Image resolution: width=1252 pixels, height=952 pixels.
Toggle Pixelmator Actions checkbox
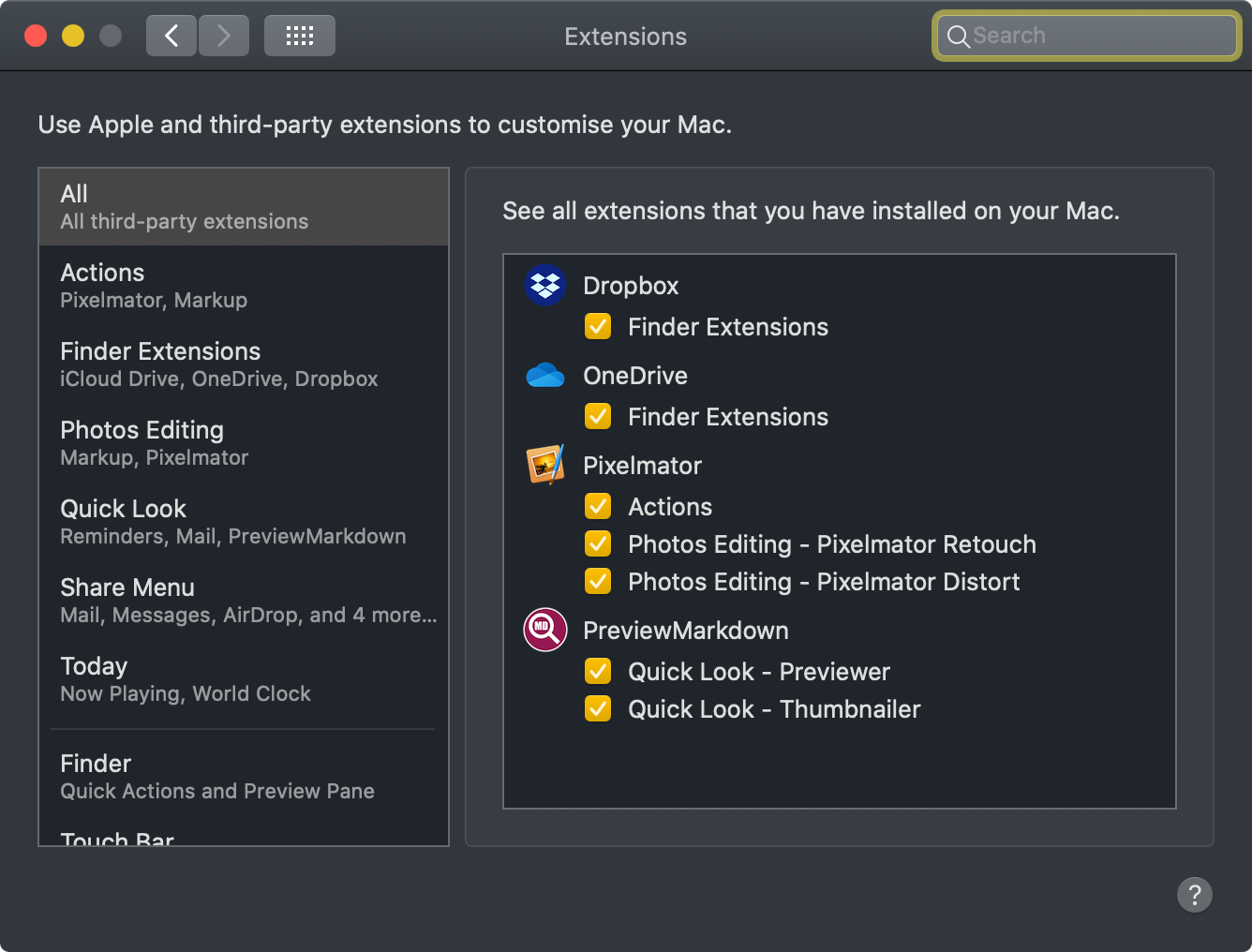click(x=598, y=507)
